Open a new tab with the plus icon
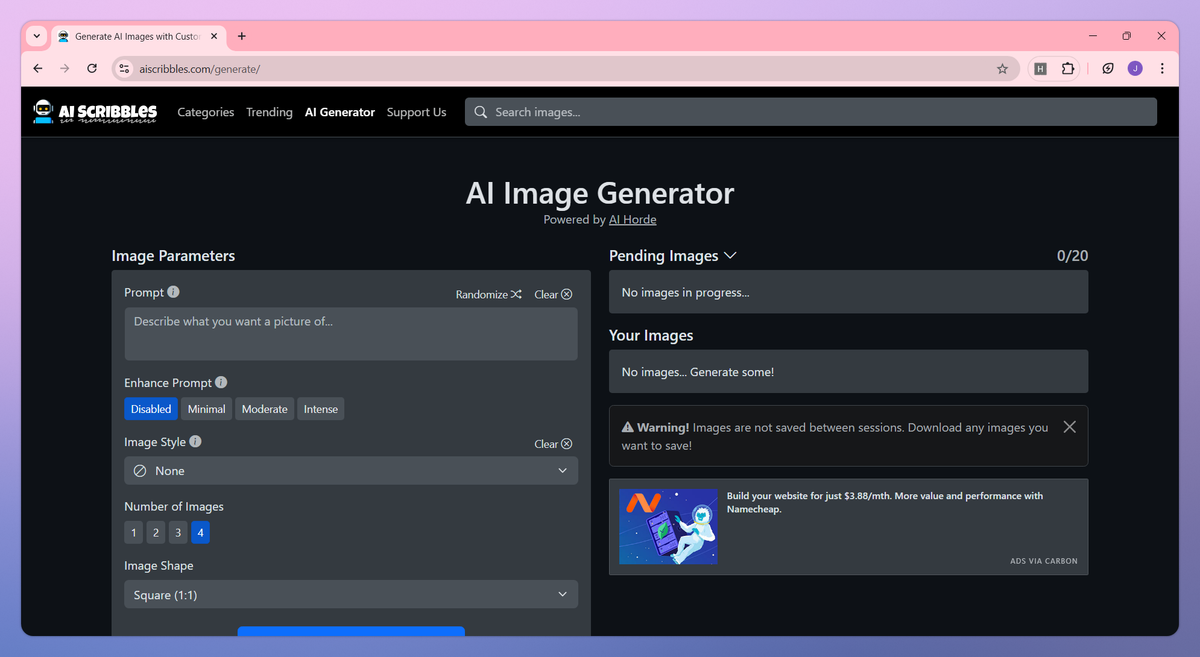The width and height of the screenshot is (1200, 657). (x=242, y=36)
